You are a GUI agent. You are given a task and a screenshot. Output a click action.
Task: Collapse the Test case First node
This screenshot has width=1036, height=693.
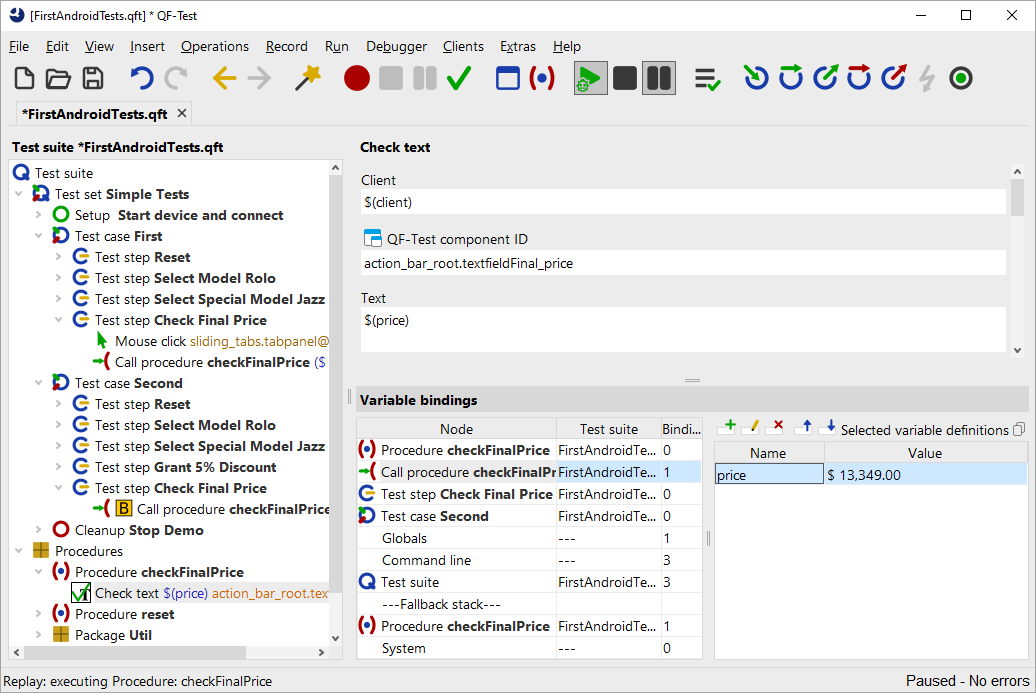(x=39, y=236)
